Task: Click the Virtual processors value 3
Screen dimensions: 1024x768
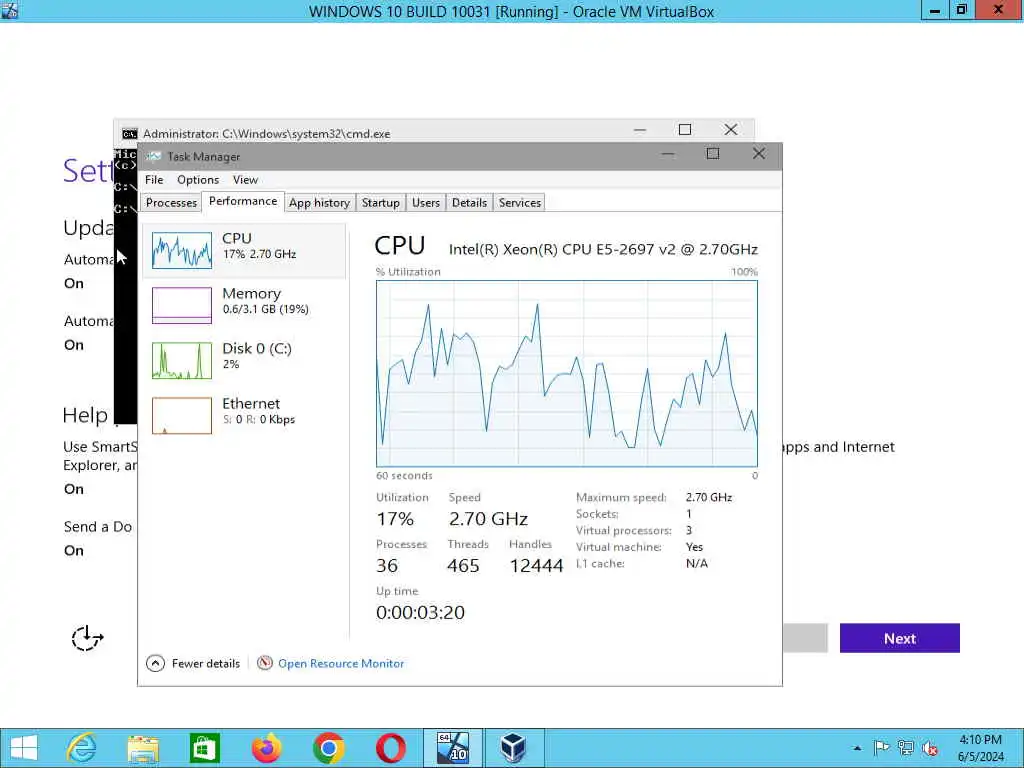Action: tap(689, 530)
